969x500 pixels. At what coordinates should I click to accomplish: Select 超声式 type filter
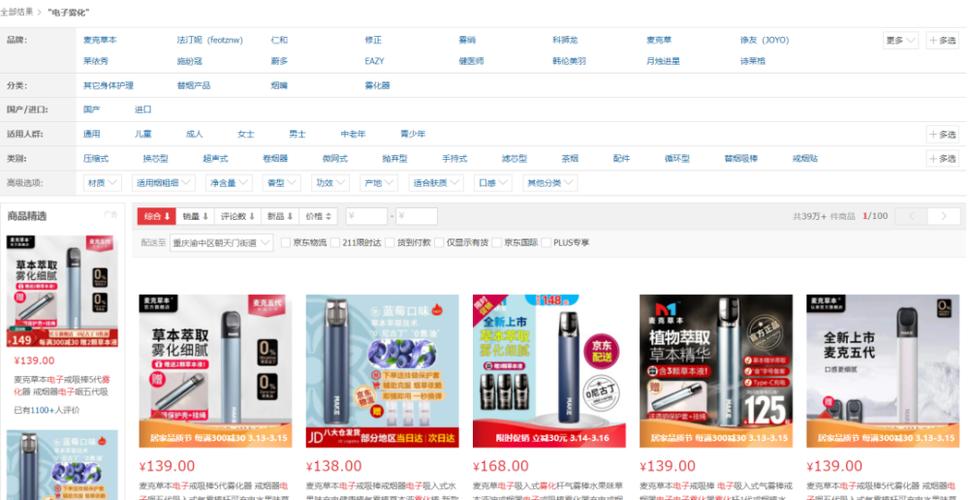coord(216,159)
